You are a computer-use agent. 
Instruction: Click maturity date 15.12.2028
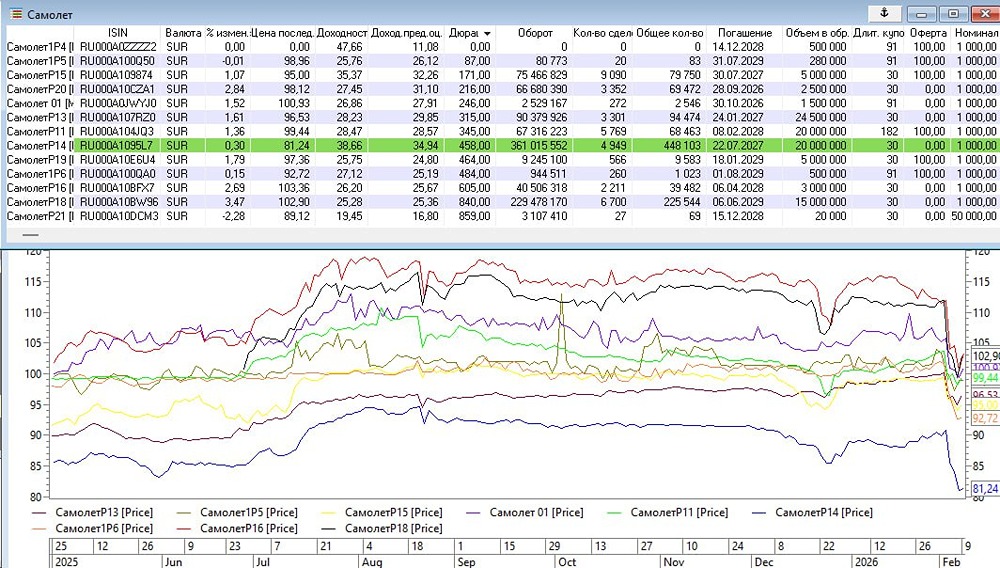pos(738,216)
